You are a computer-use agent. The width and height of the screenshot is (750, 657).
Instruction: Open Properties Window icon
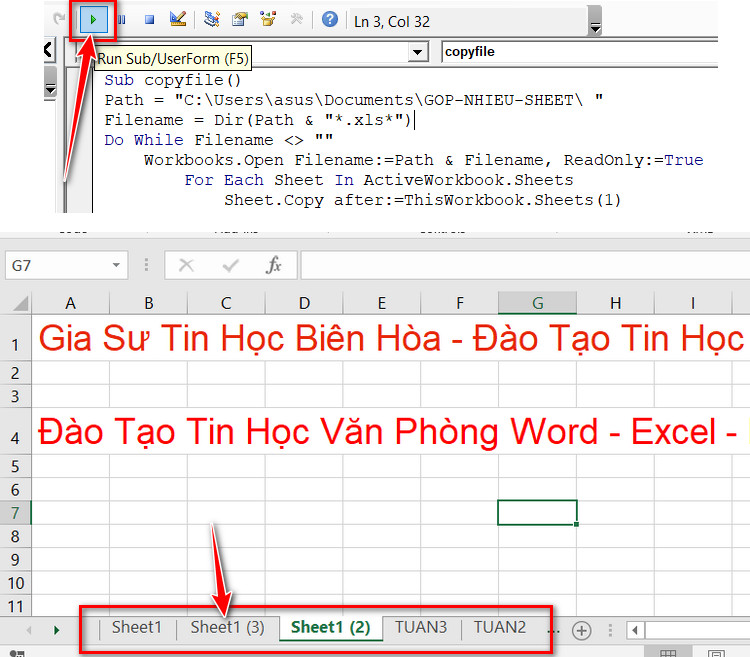tap(240, 20)
